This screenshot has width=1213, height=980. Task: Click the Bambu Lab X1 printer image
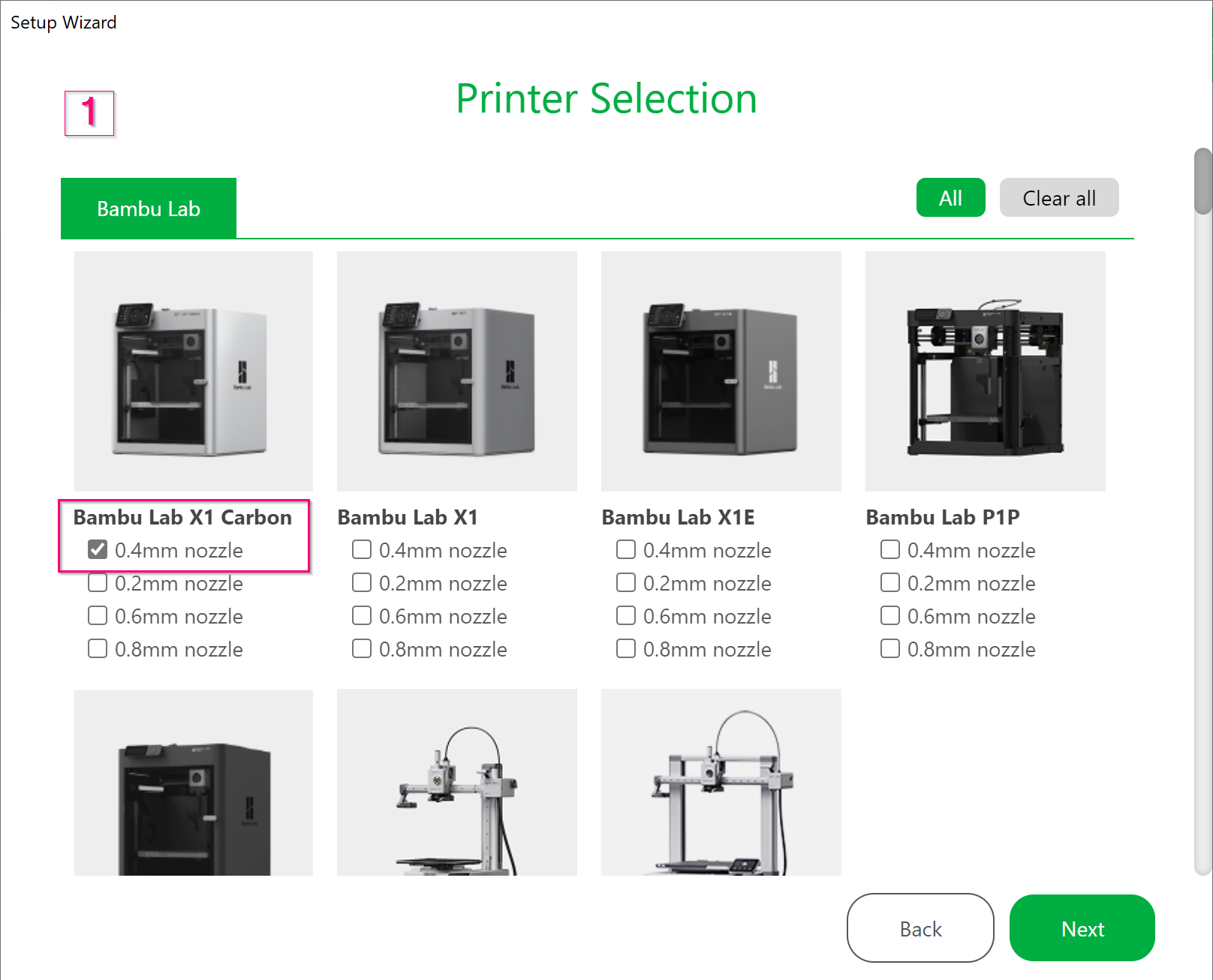456,371
